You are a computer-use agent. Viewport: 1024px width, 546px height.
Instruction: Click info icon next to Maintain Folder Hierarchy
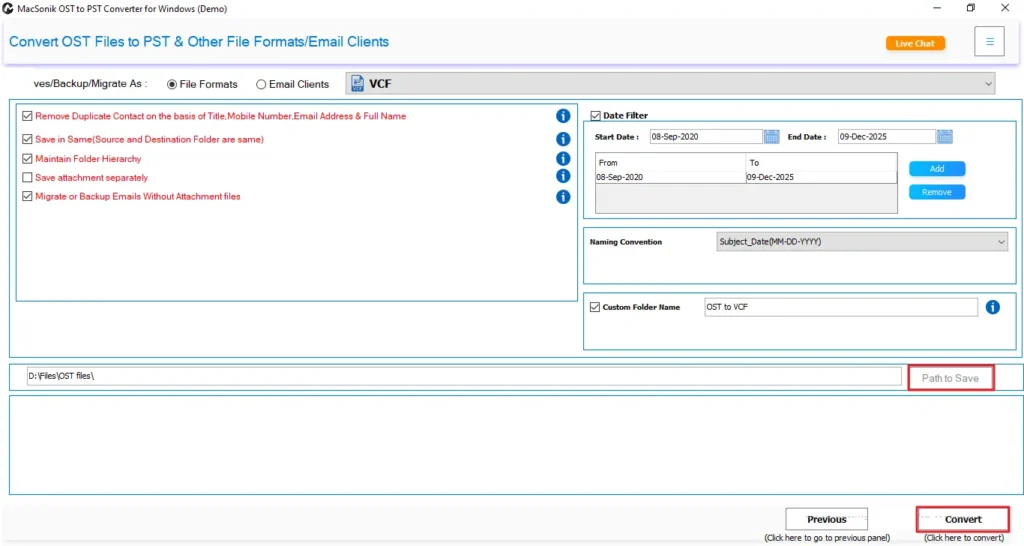click(563, 158)
